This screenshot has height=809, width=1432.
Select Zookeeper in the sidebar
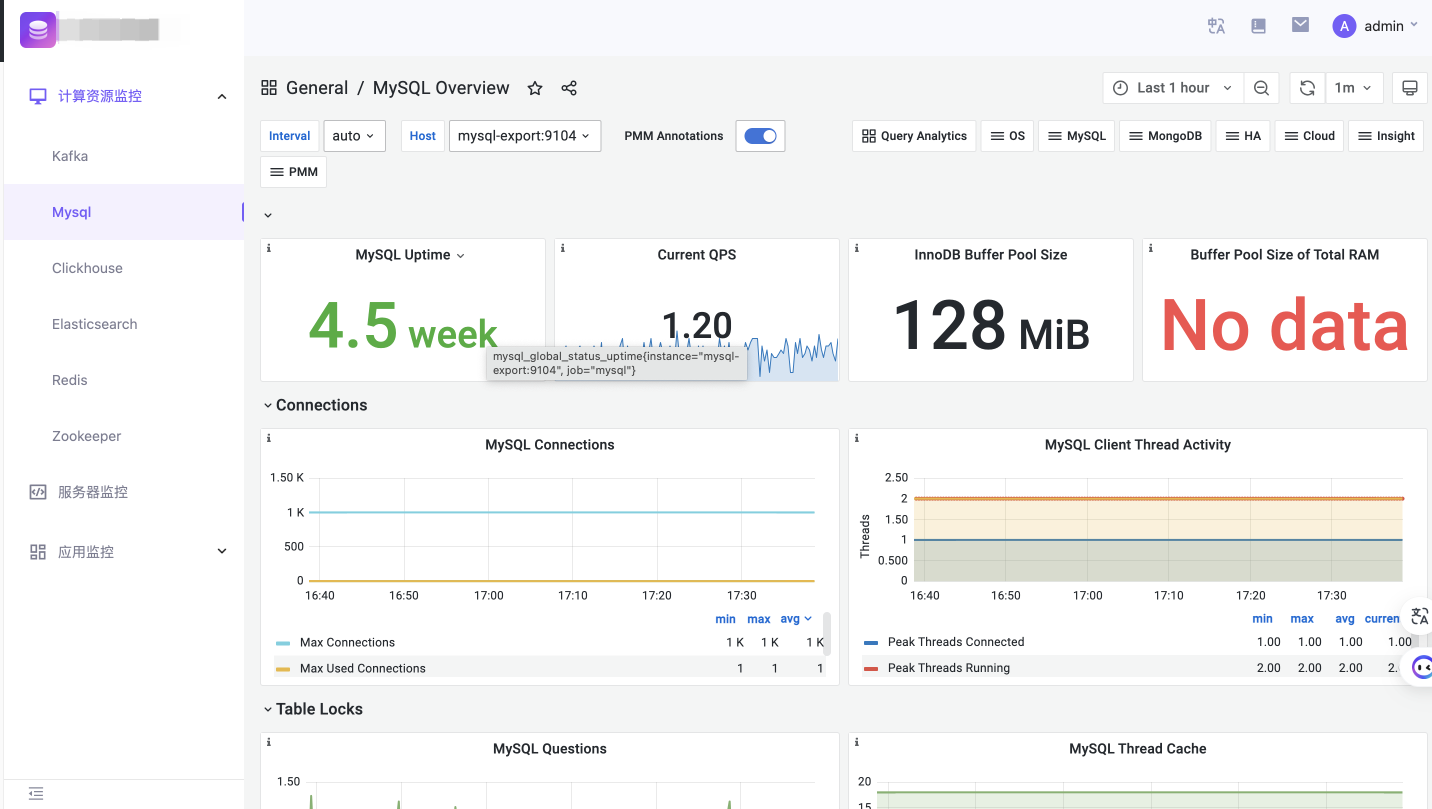tap(124, 436)
